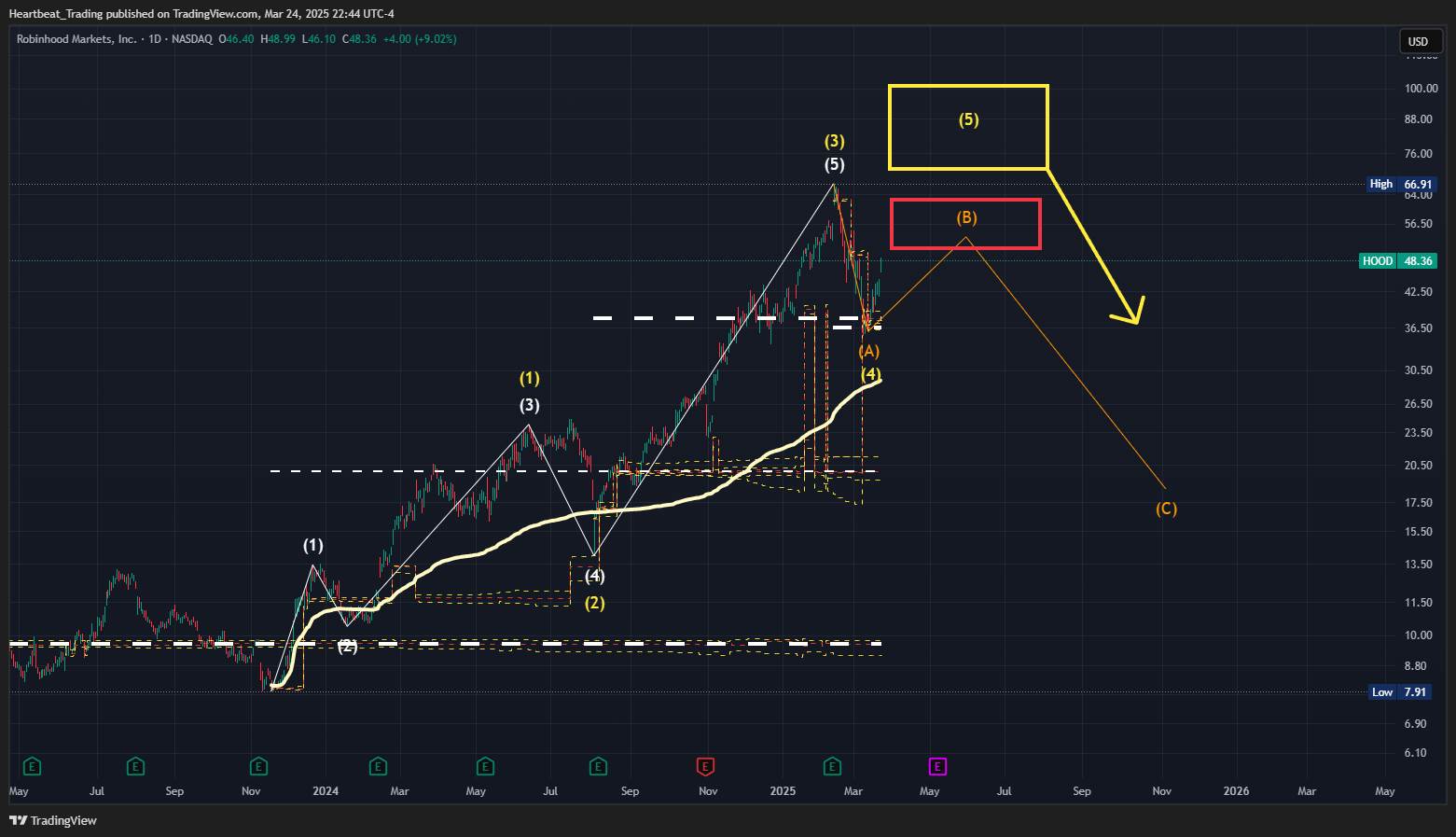This screenshot has width=1456, height=837.
Task: Click the 2025 year label on time axis
Action: (783, 791)
